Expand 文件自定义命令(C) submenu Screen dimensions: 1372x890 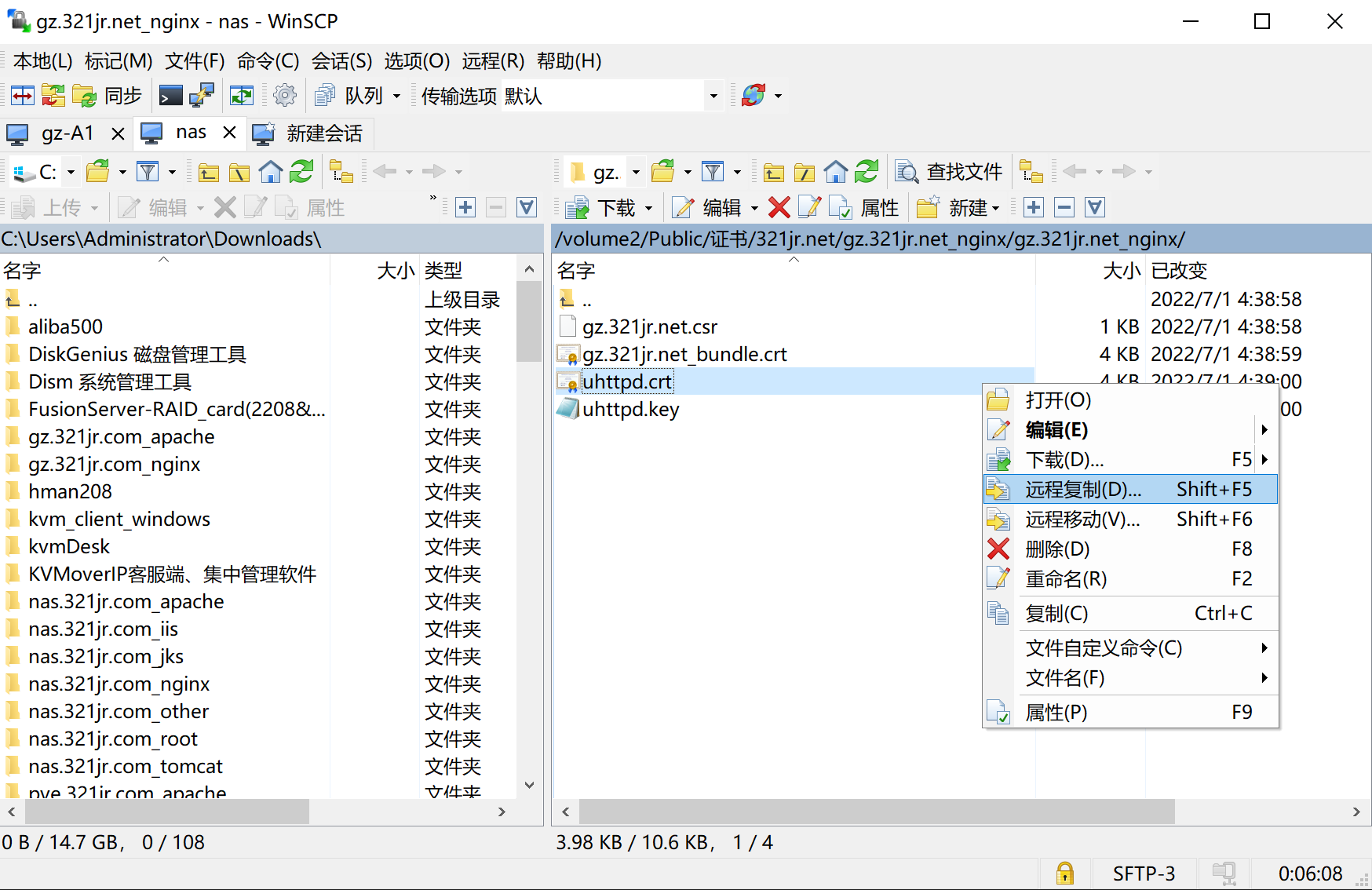1130,647
